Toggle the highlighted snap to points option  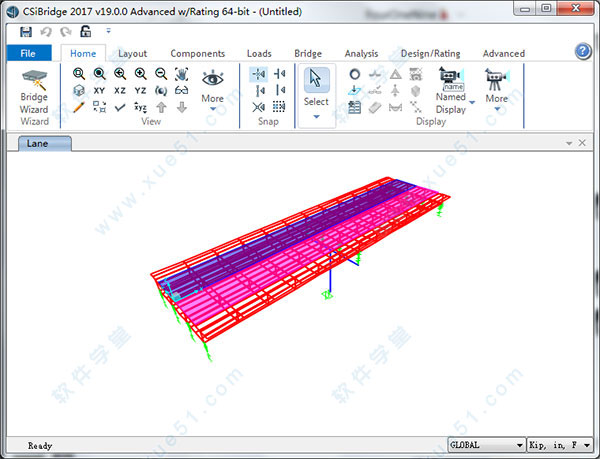coord(259,74)
